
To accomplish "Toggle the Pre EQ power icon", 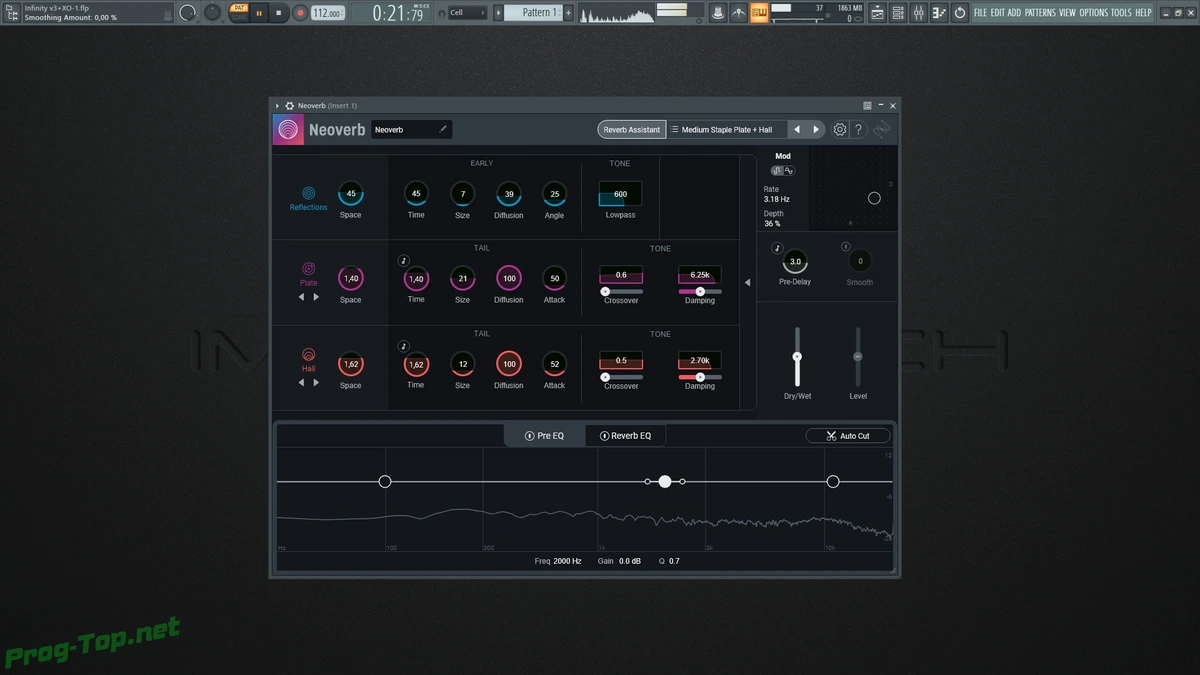I will pos(530,436).
